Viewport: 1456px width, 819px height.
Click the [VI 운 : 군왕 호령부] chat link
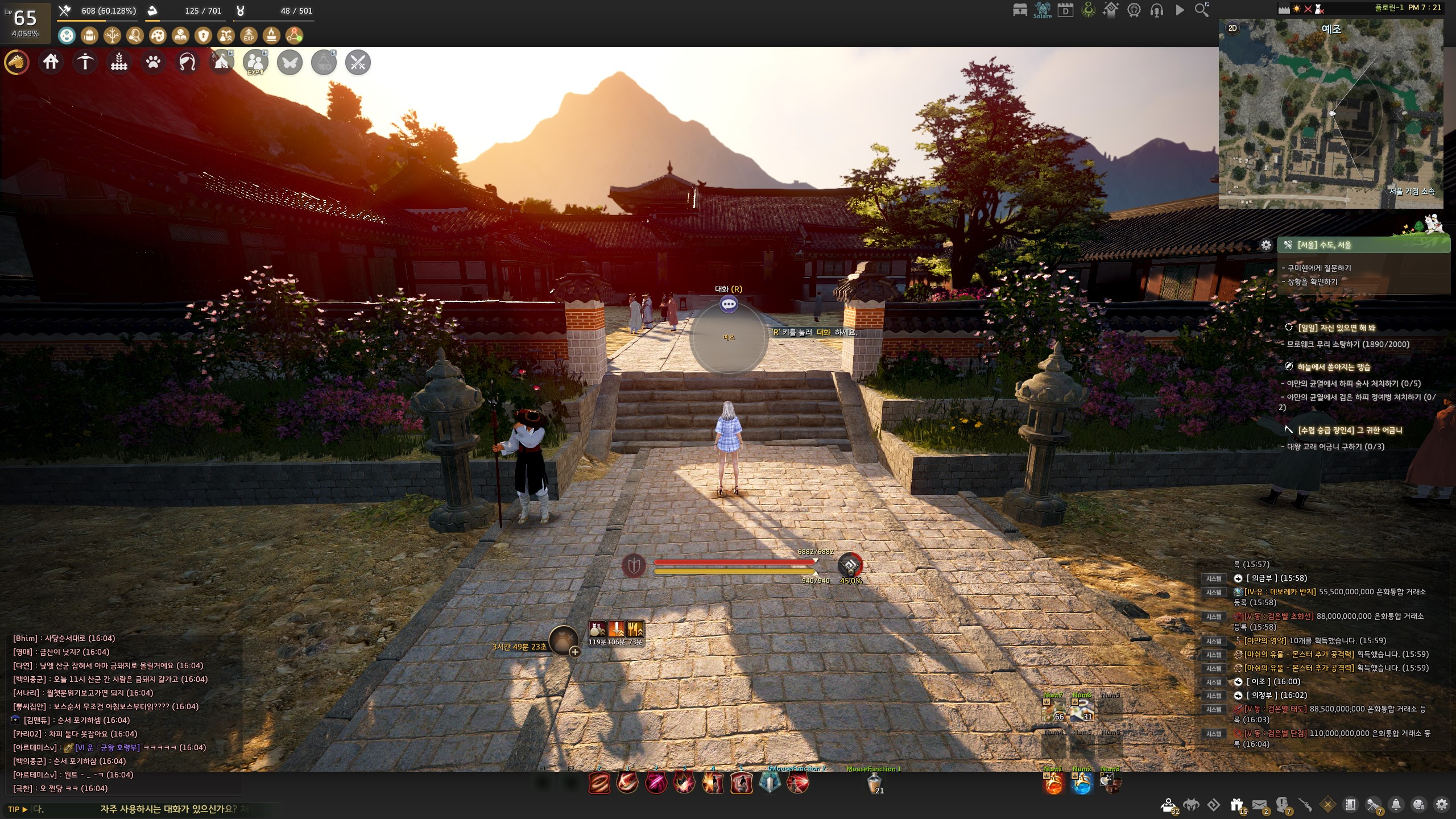[107, 747]
